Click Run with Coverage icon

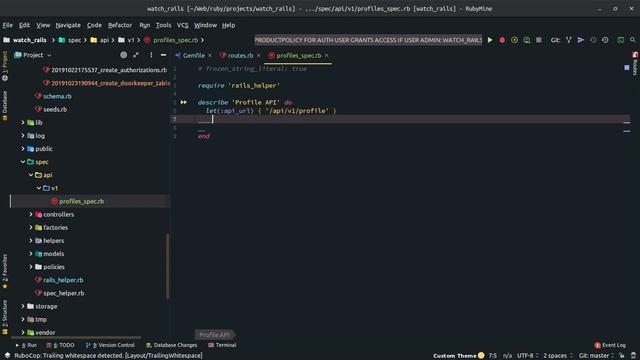[514, 40]
